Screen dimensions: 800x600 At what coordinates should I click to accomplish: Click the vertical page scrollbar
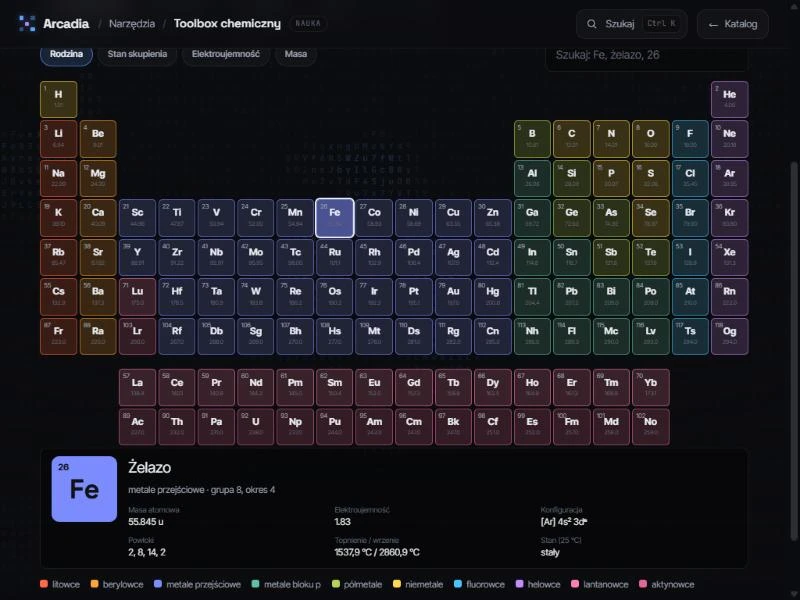(x=793, y=351)
